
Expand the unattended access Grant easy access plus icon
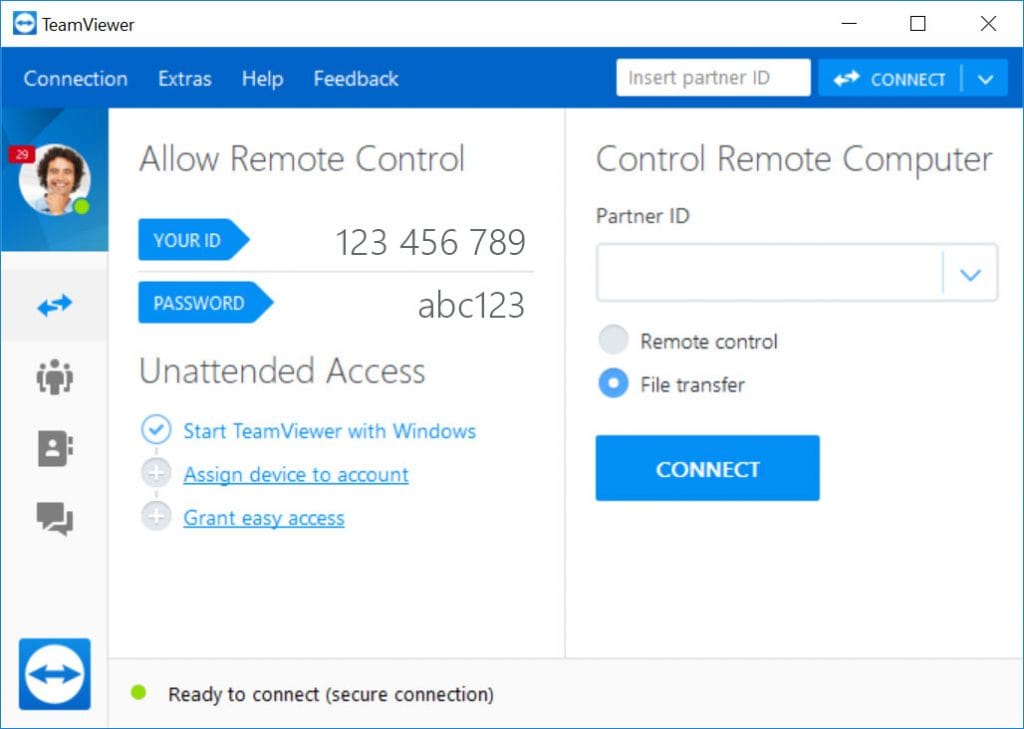coord(157,517)
